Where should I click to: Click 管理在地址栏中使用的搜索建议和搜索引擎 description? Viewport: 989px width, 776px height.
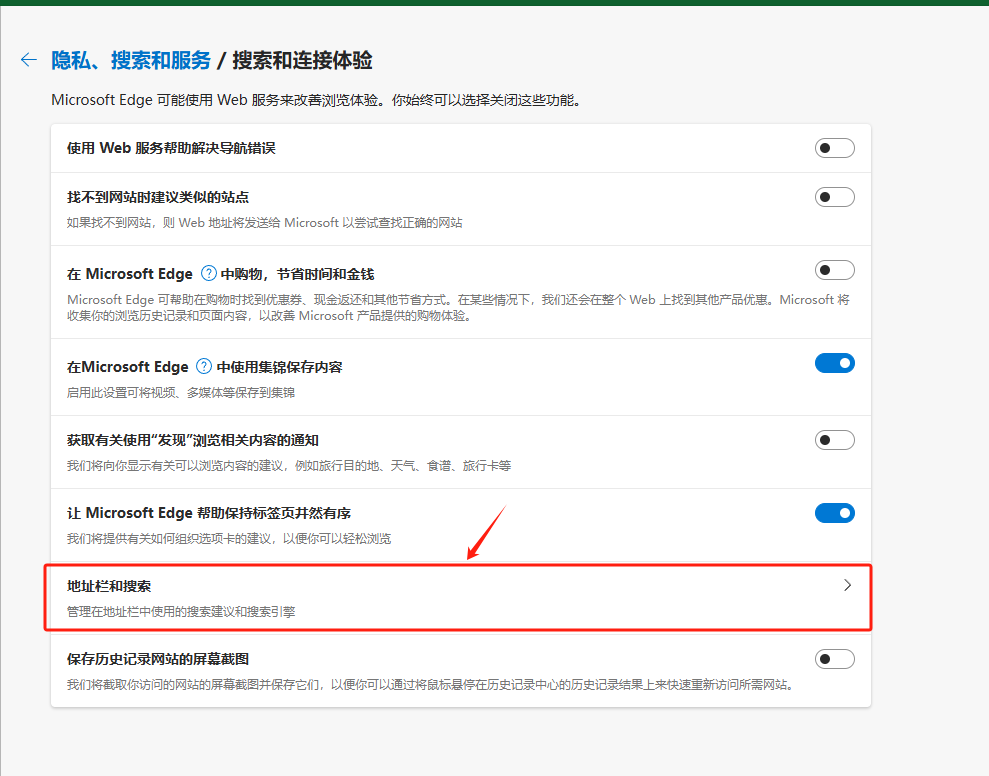[x=181, y=611]
